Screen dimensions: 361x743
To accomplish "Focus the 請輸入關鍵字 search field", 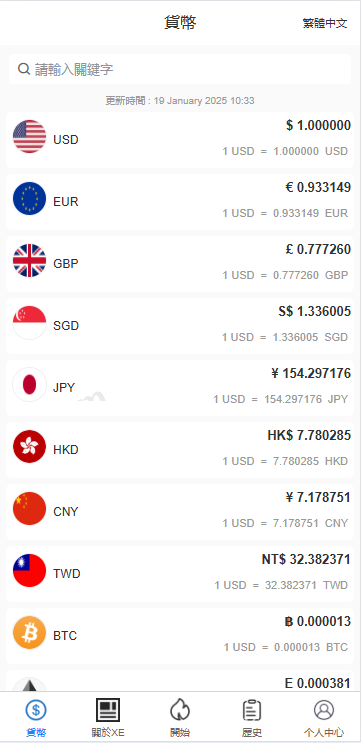I will click(x=180, y=69).
